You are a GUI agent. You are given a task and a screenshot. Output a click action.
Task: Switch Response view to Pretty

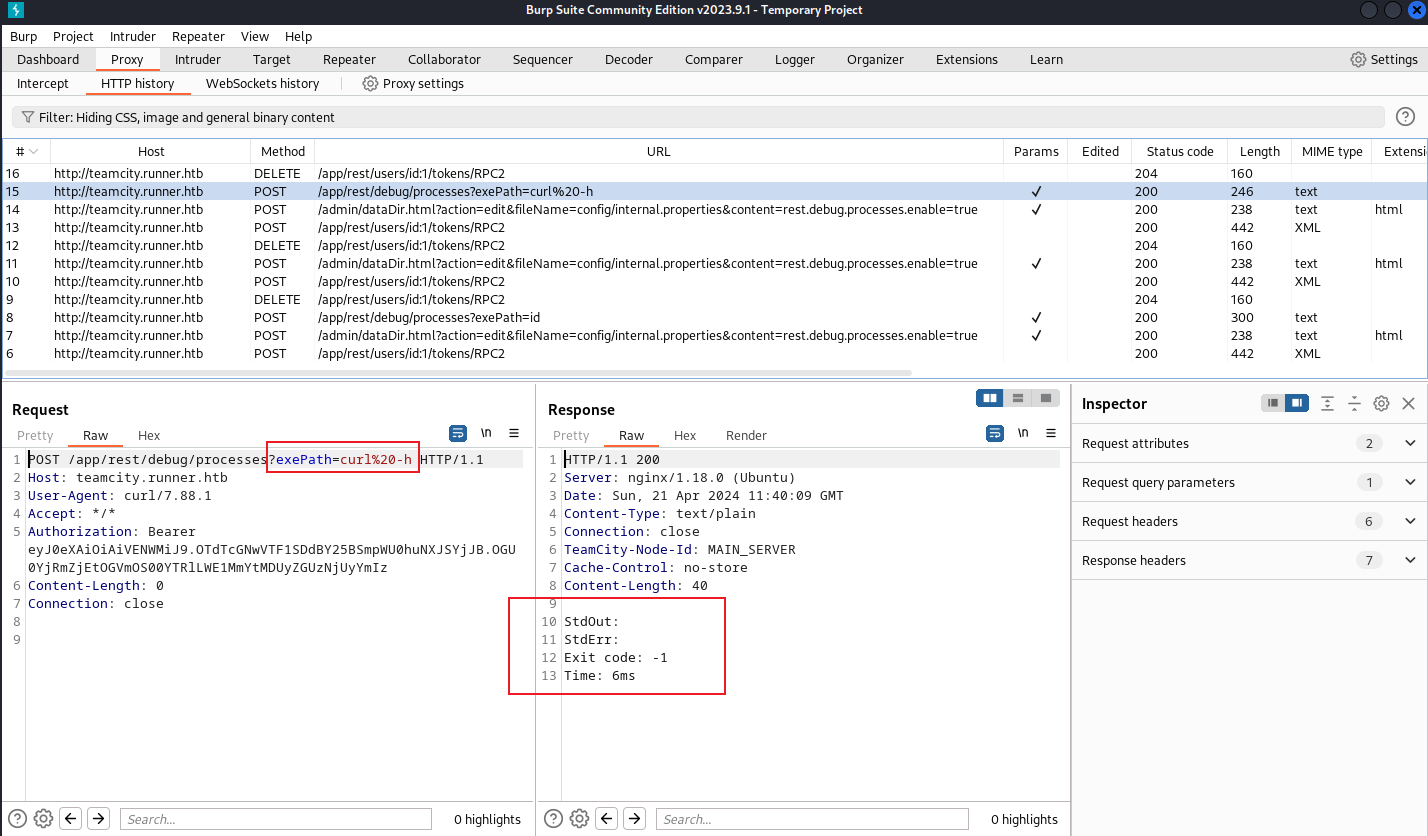[x=571, y=435]
